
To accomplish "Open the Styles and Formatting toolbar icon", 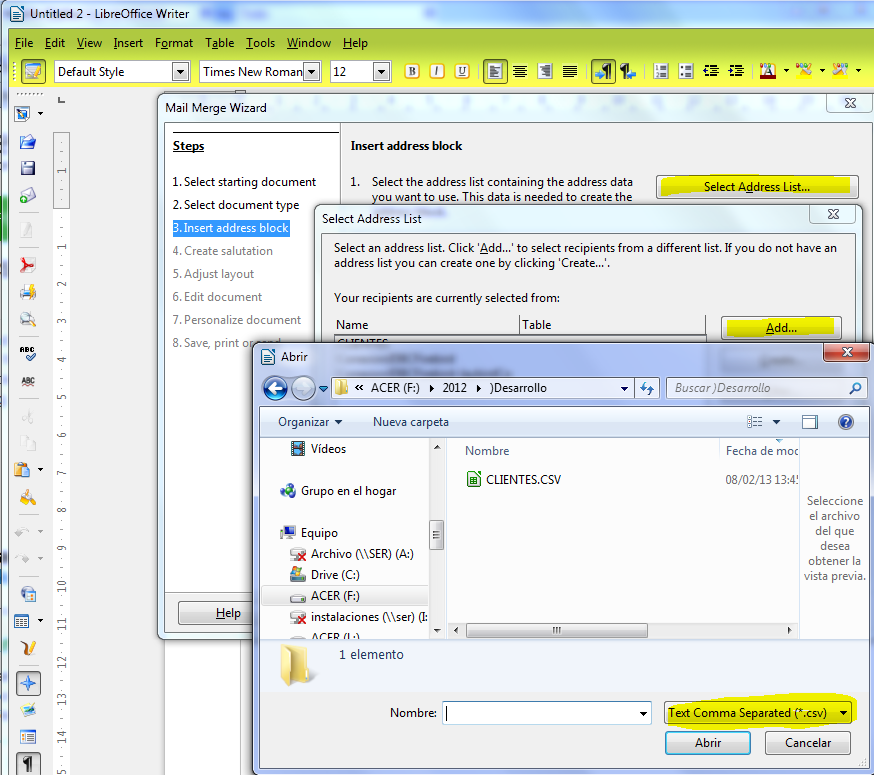I will (x=33, y=71).
